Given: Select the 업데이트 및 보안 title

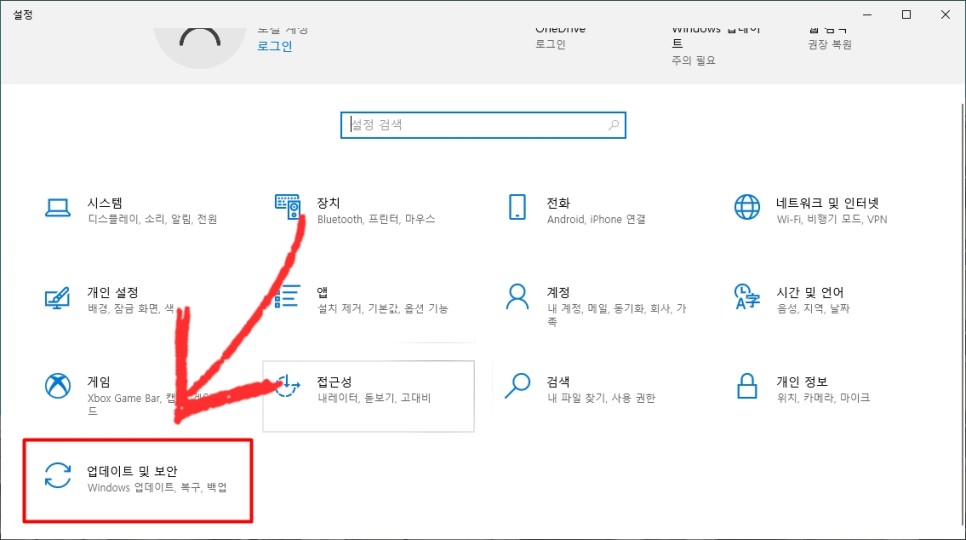Looking at the screenshot, I should pos(132,471).
